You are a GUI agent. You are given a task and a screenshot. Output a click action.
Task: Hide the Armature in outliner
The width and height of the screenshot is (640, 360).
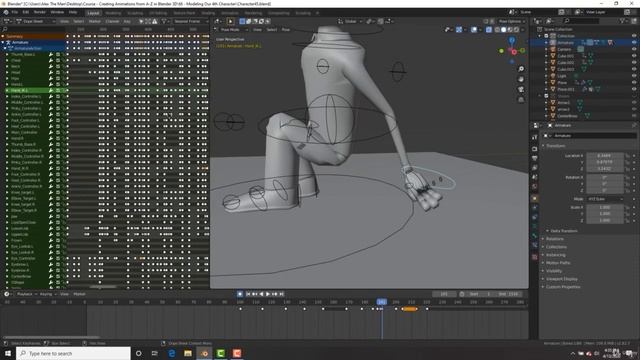coord(634,42)
